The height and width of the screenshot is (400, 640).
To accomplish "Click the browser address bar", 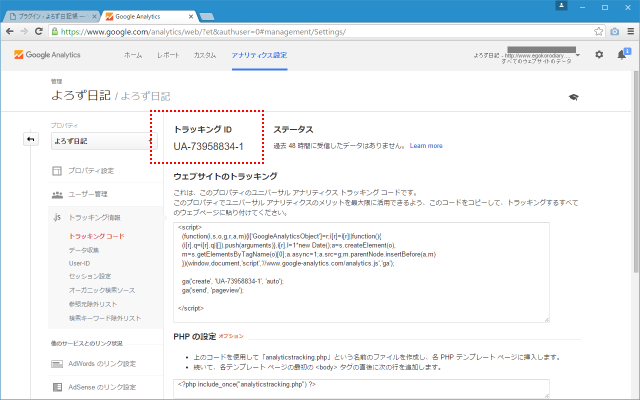I will 330,31.
